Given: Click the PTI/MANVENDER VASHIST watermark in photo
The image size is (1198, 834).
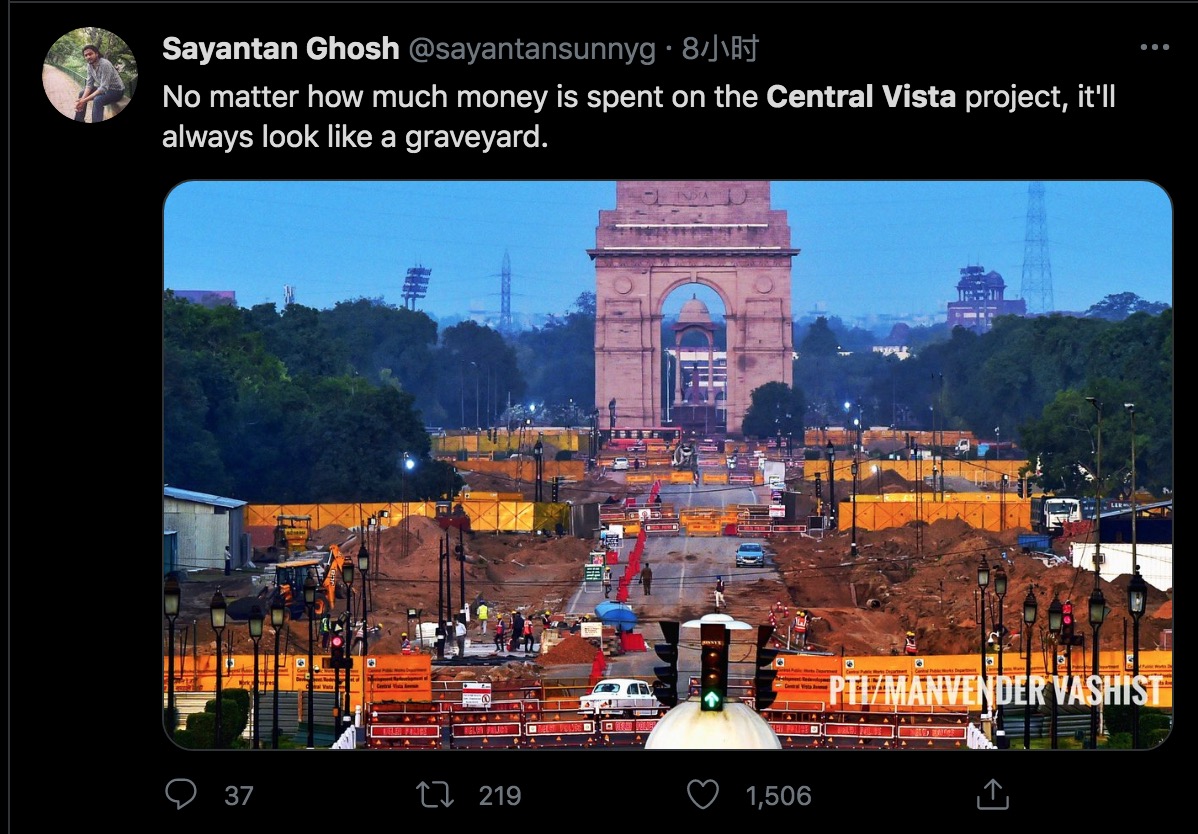Looking at the screenshot, I should pyautogui.click(x=996, y=690).
